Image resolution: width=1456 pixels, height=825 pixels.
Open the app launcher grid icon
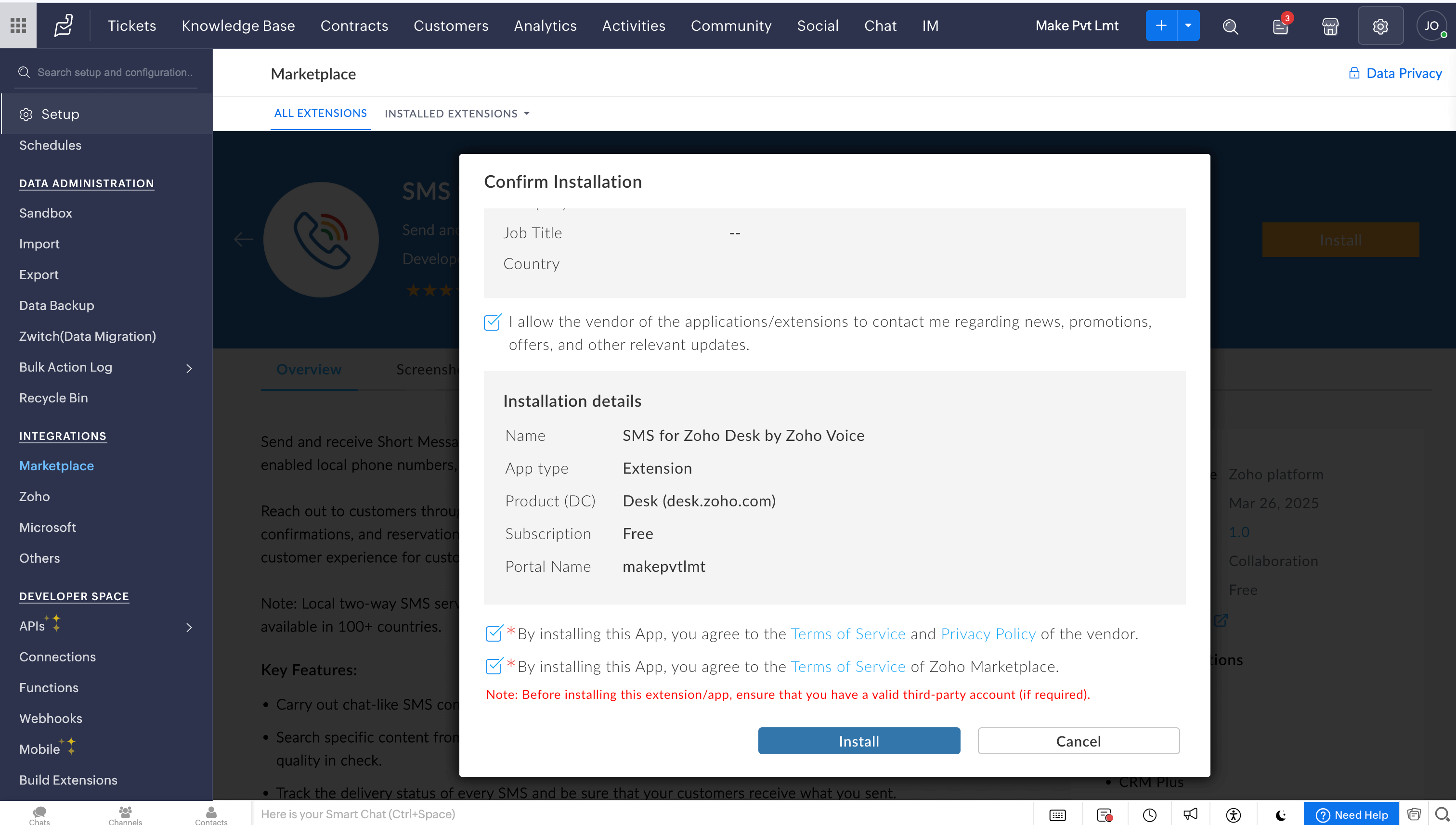coord(18,26)
